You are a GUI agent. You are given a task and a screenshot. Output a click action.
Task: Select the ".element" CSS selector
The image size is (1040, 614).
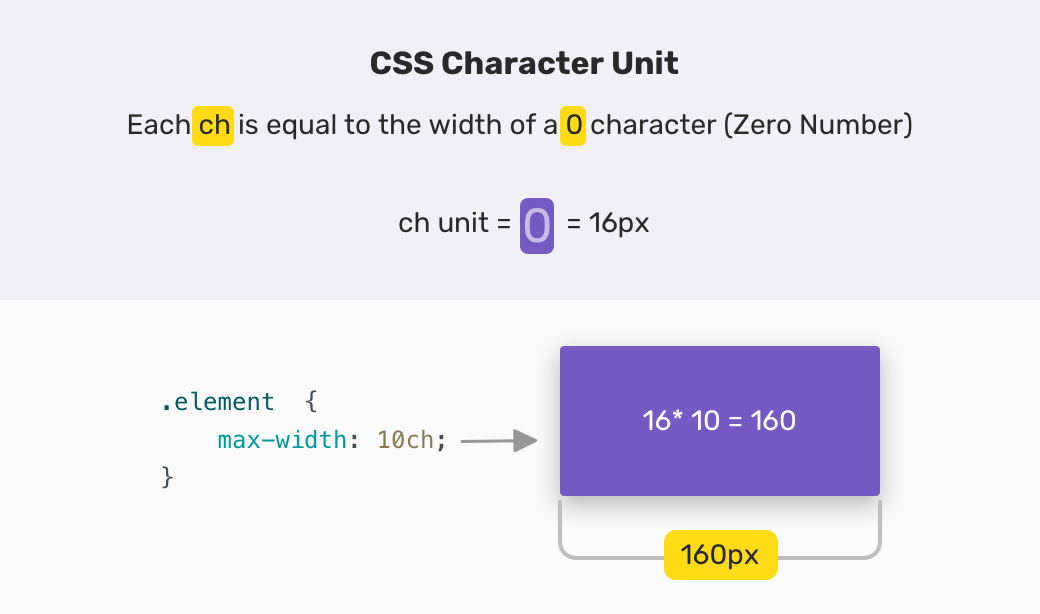(x=217, y=402)
